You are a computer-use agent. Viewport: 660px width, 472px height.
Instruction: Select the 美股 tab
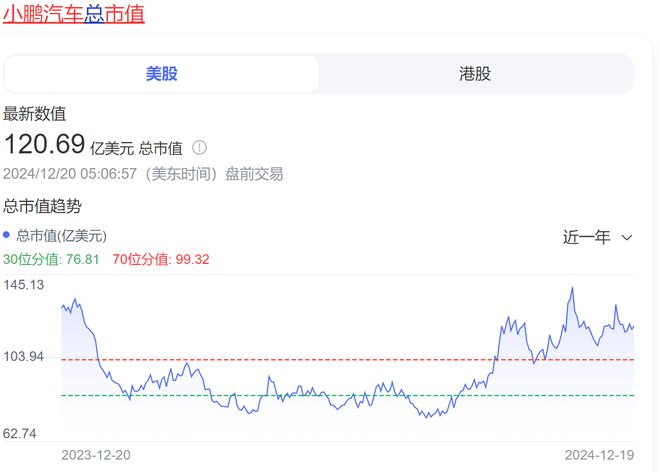click(x=161, y=74)
